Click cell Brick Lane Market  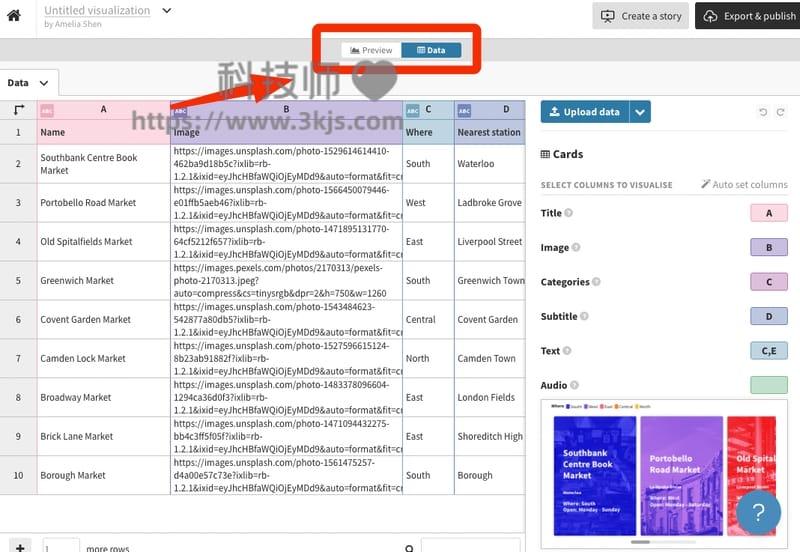[x=104, y=436]
